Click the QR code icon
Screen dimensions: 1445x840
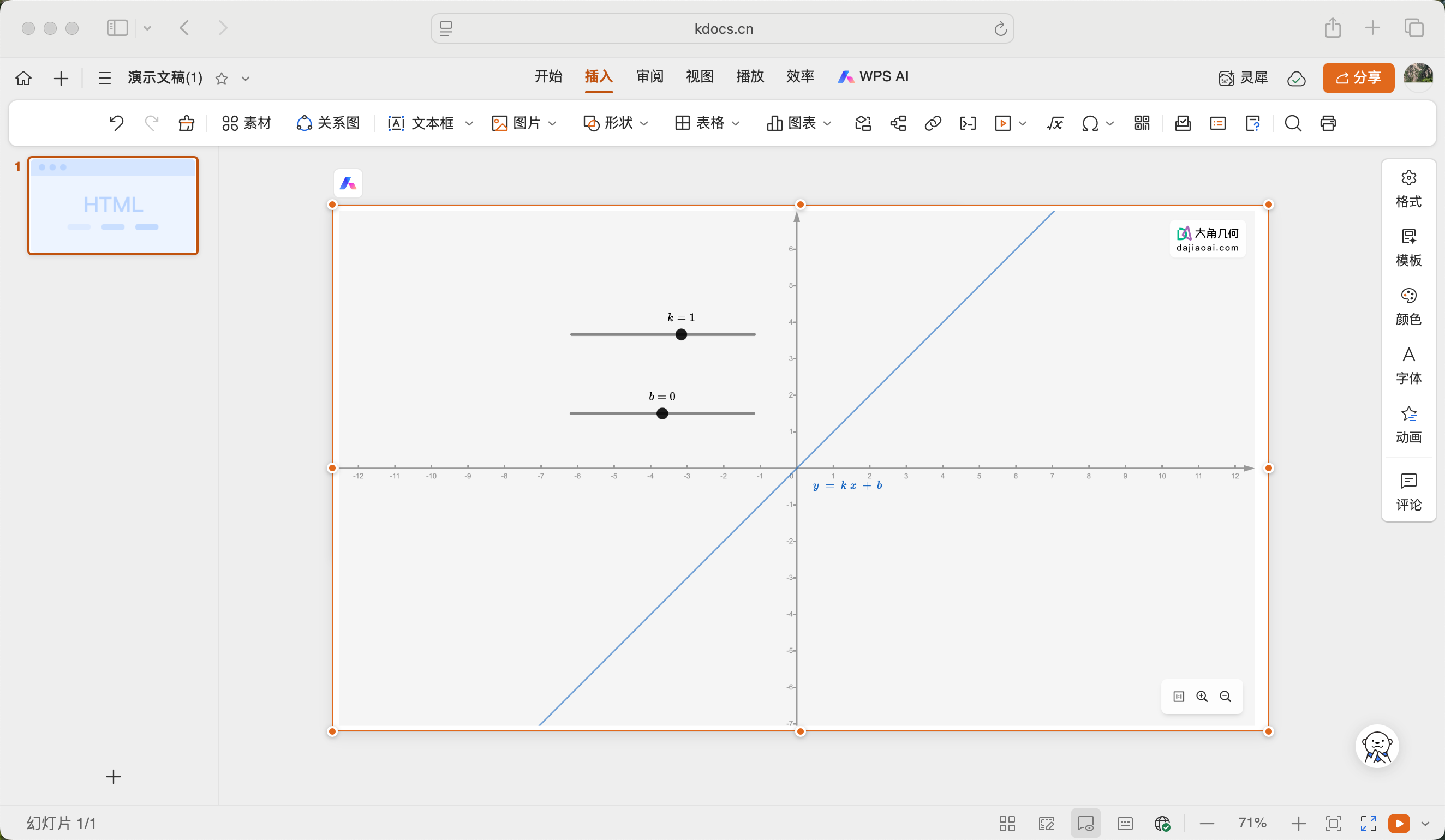(1142, 123)
